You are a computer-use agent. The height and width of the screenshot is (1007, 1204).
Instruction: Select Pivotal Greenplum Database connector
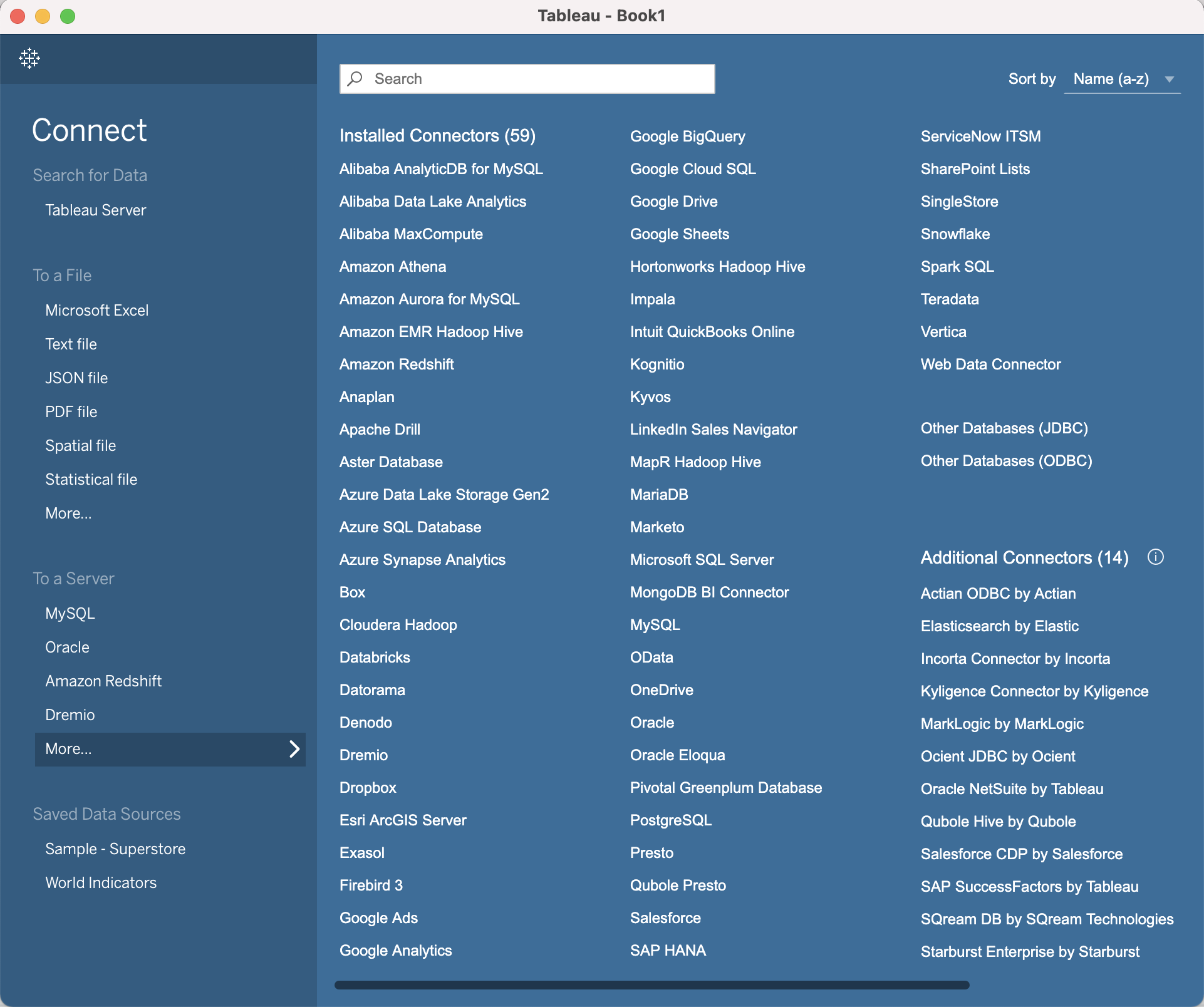point(726,788)
